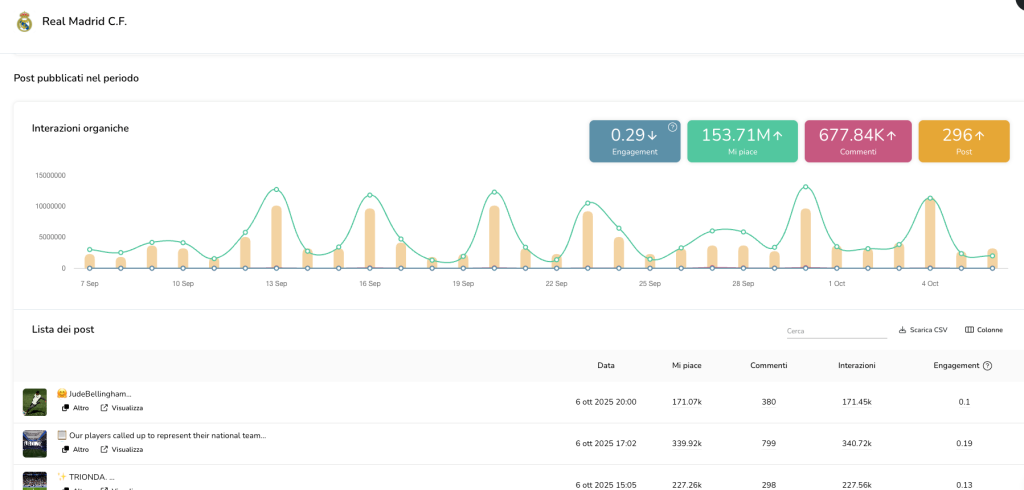Toggle the orange Post metric card
The image size is (1024, 490).
(963, 141)
